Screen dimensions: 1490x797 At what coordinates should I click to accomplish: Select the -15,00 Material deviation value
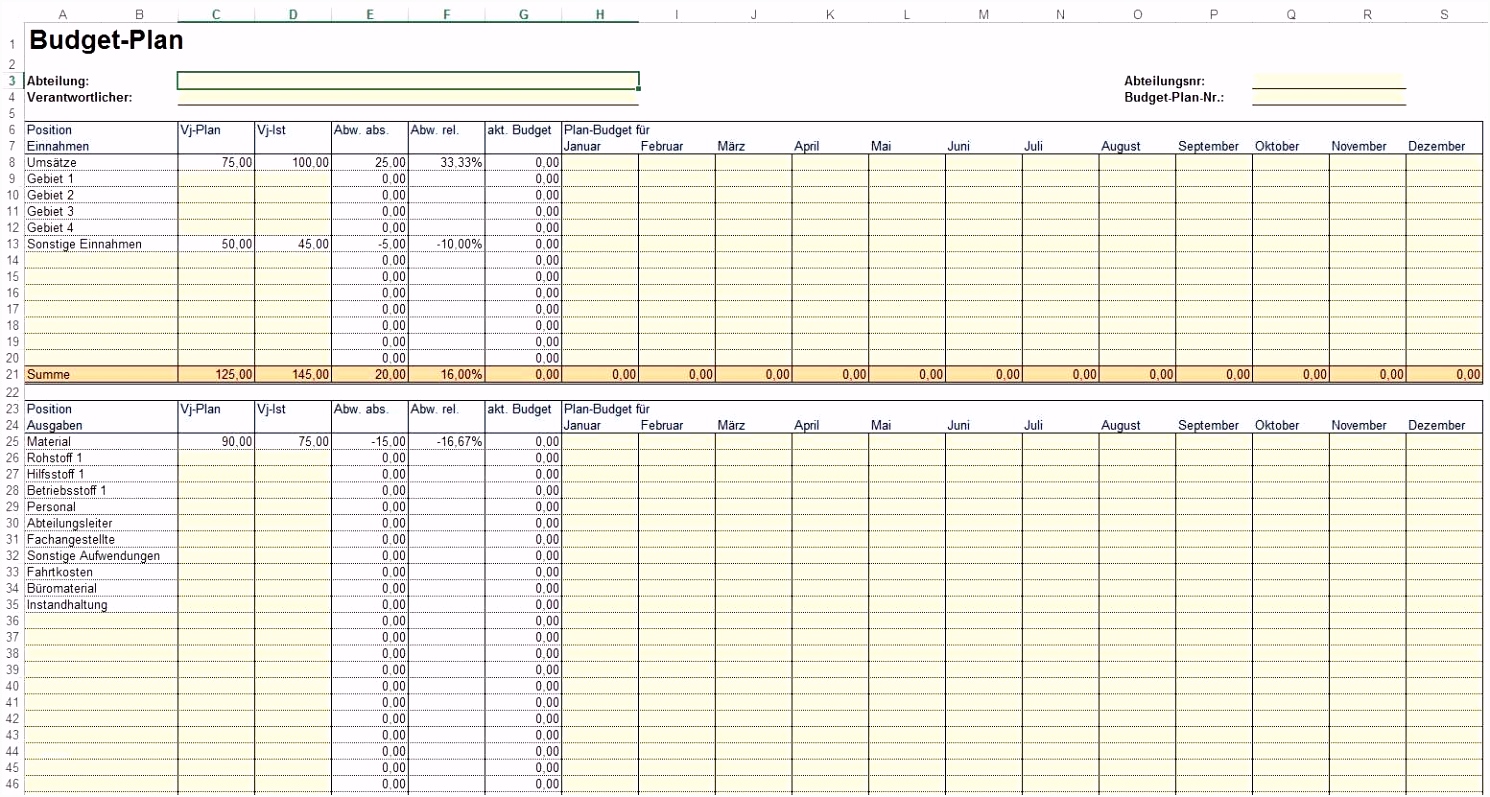[370, 441]
